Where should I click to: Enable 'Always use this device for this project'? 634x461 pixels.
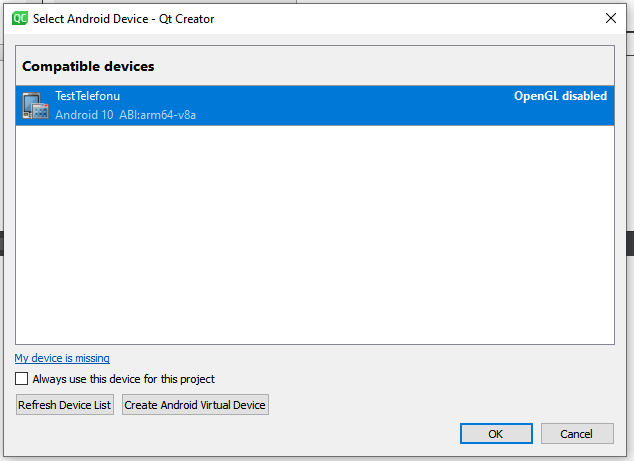click(21, 379)
